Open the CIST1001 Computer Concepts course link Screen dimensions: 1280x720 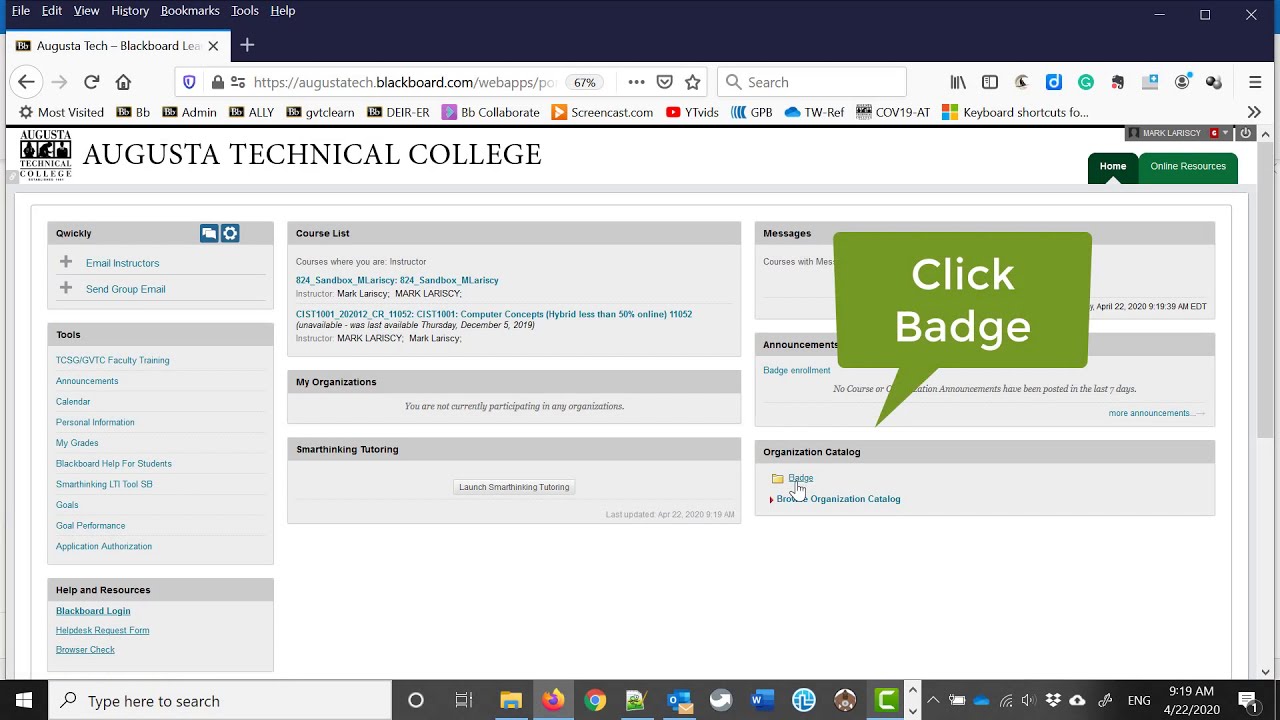[x=494, y=314]
